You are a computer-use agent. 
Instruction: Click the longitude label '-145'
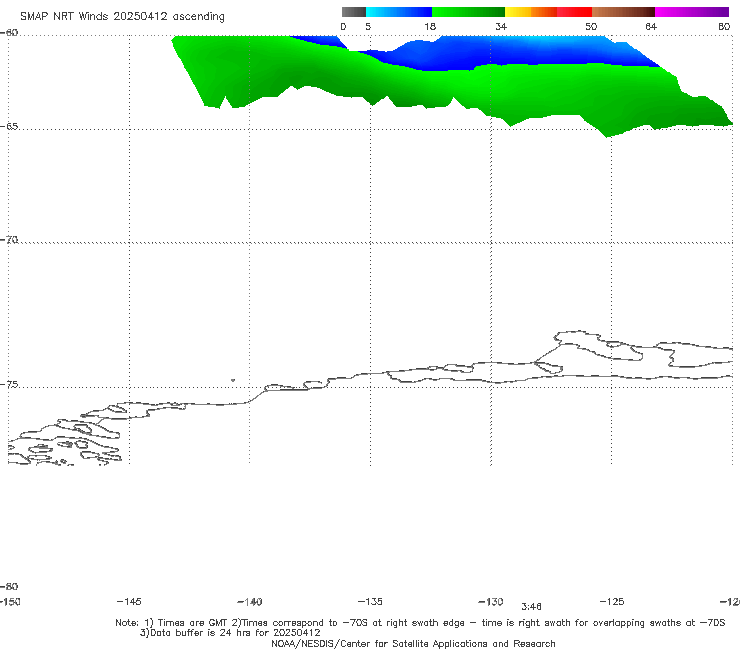129,602
